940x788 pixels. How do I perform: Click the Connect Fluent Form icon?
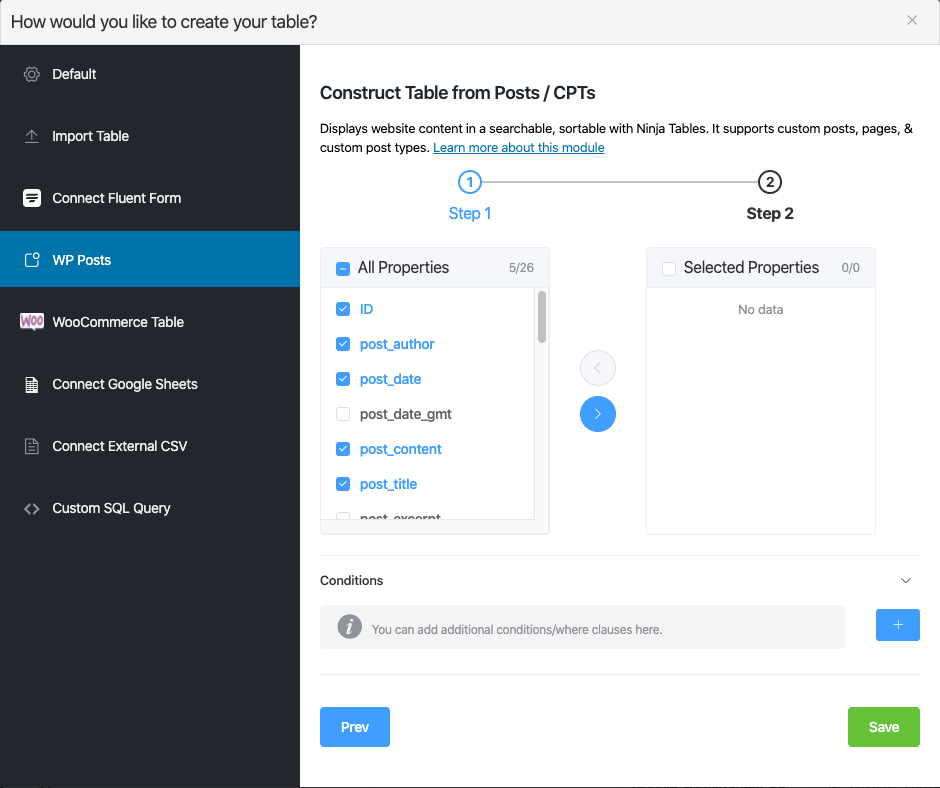coord(32,198)
